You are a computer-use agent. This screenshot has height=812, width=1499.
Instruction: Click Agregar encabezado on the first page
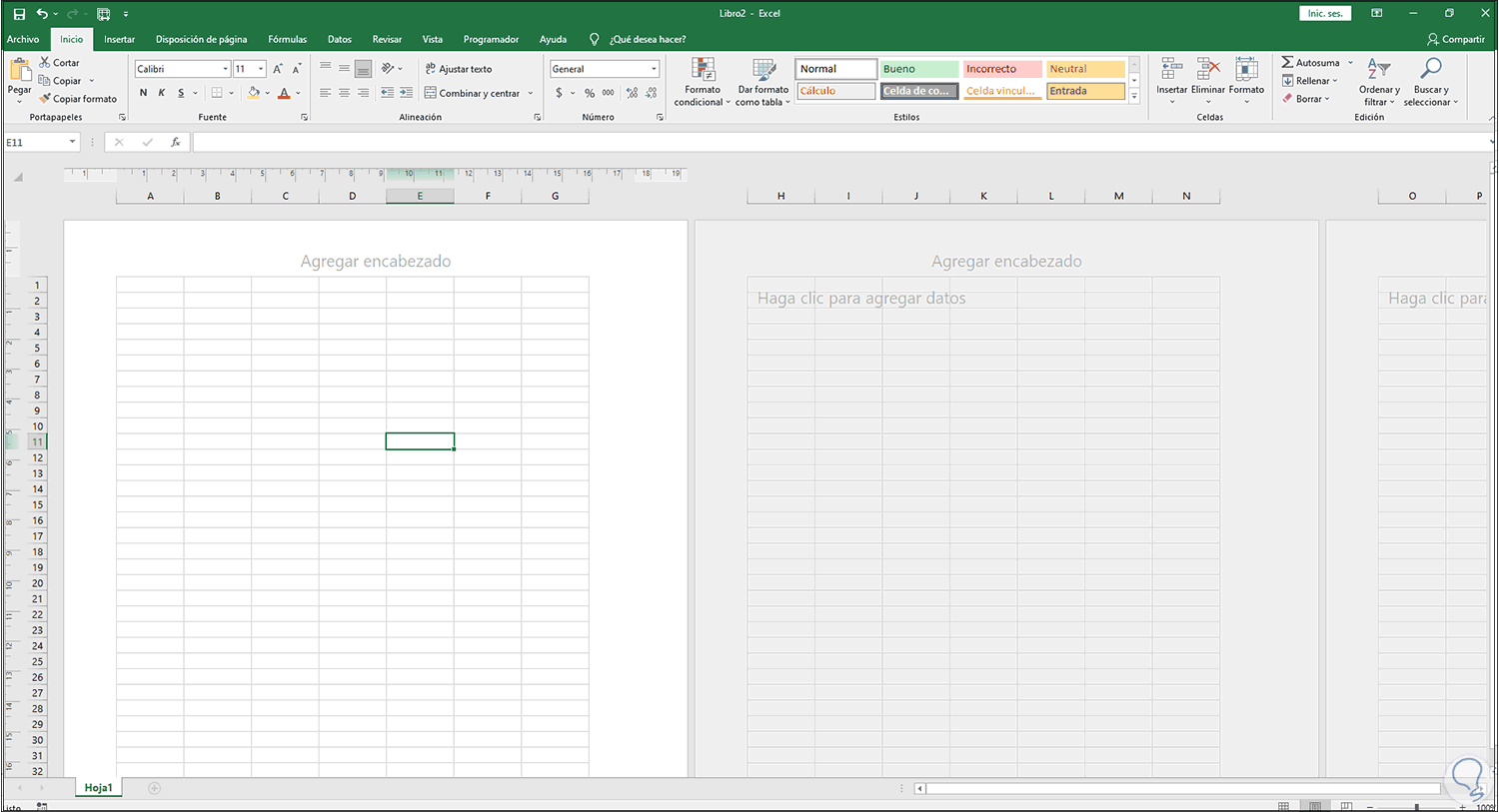click(x=376, y=262)
